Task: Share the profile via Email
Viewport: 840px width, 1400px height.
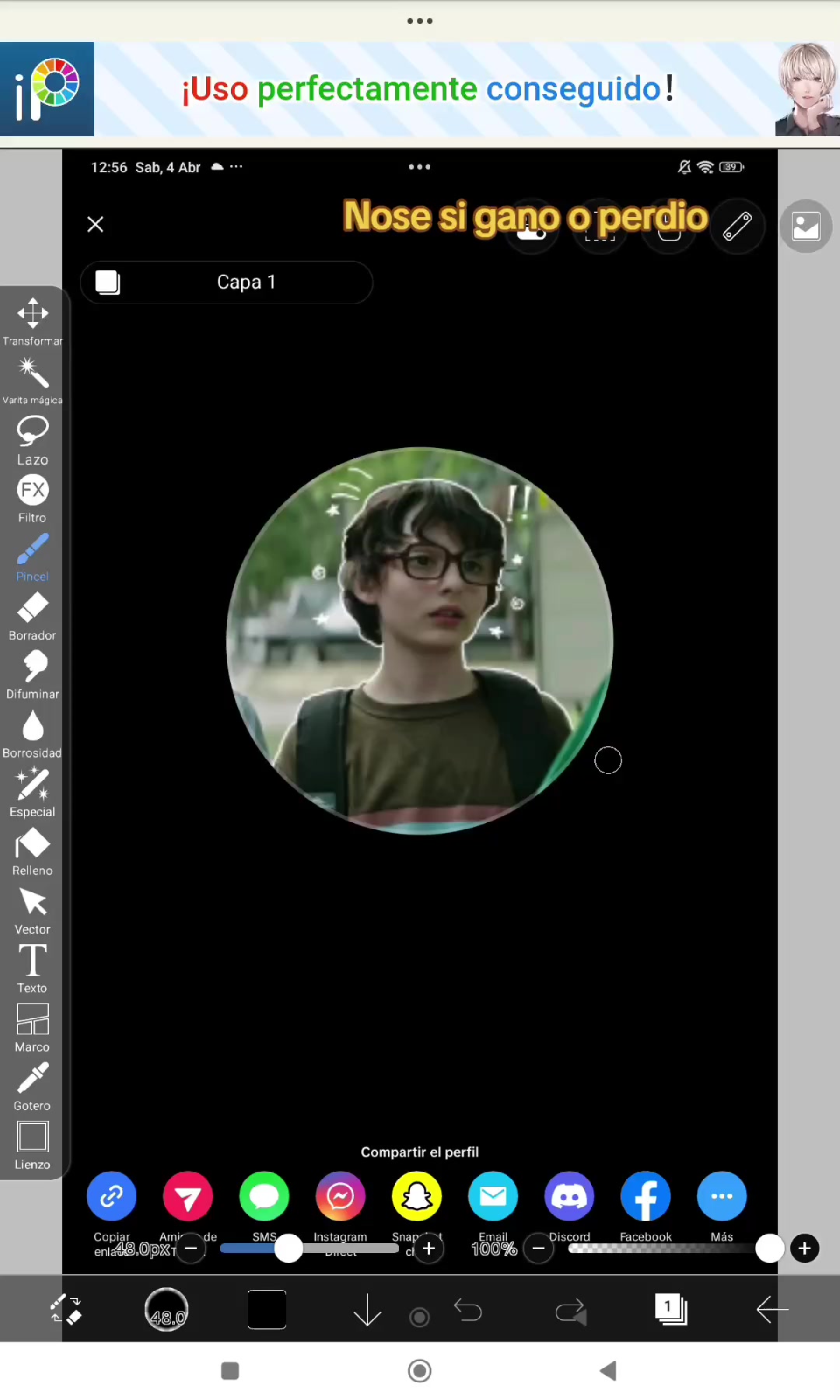Action: [x=492, y=1196]
